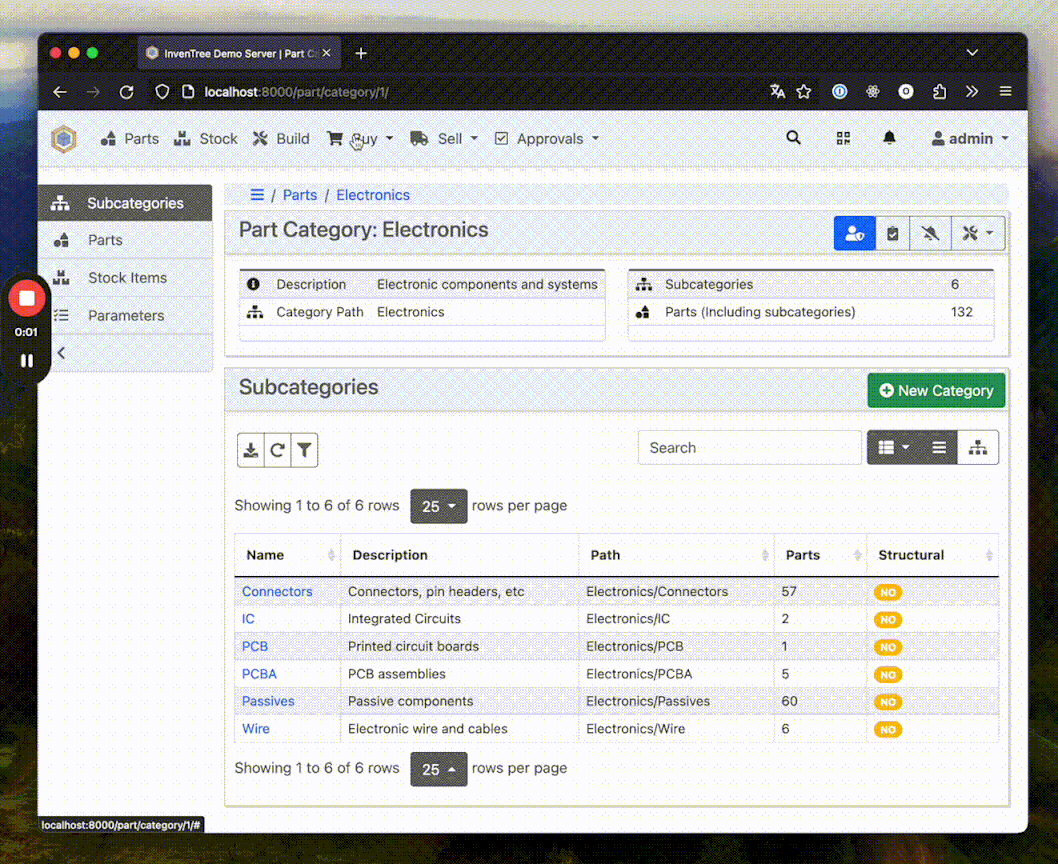Click the New Category button
The width and height of the screenshot is (1058, 864).
936,391
